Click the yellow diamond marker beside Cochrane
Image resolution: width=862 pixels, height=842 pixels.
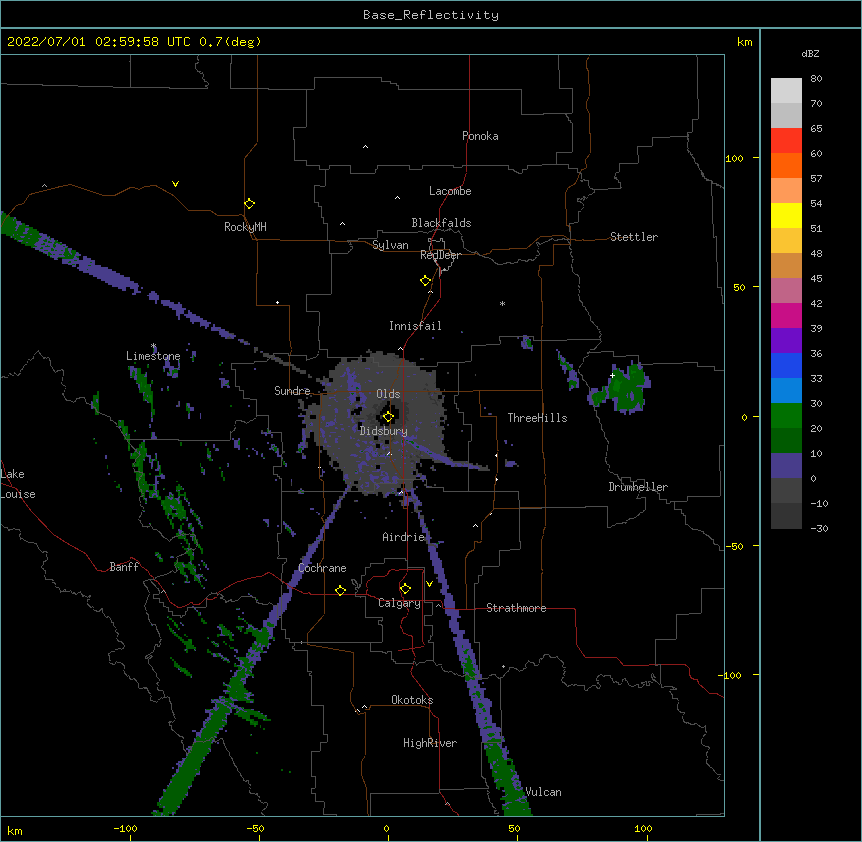click(x=340, y=590)
